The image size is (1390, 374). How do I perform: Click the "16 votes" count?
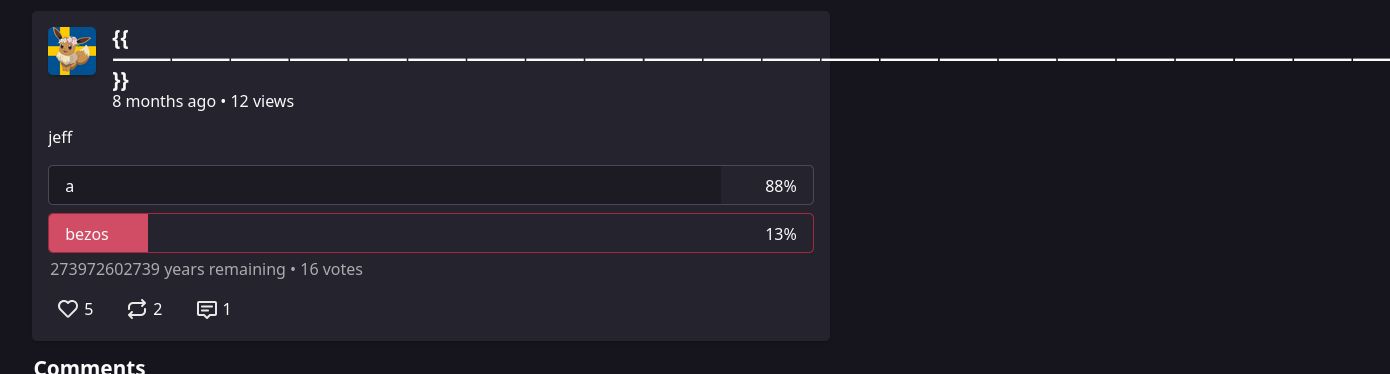[331, 269]
